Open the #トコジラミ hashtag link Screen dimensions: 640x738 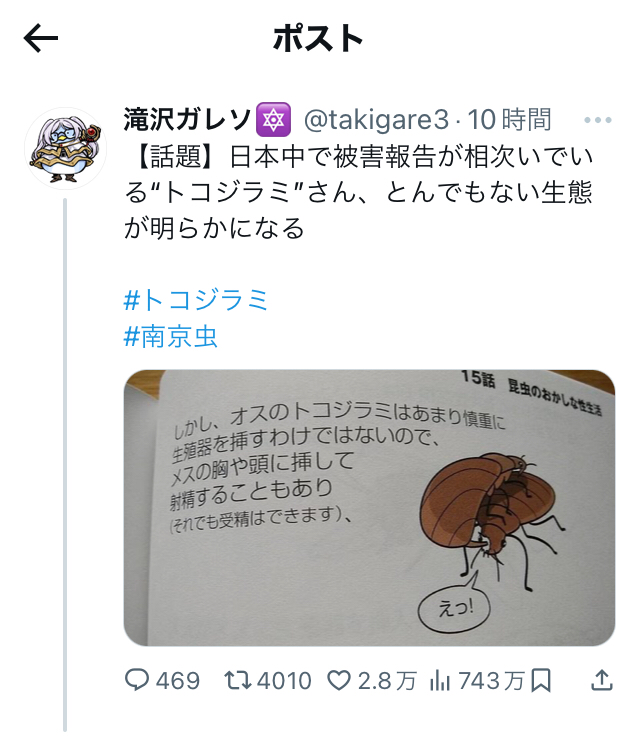pyautogui.click(x=196, y=300)
